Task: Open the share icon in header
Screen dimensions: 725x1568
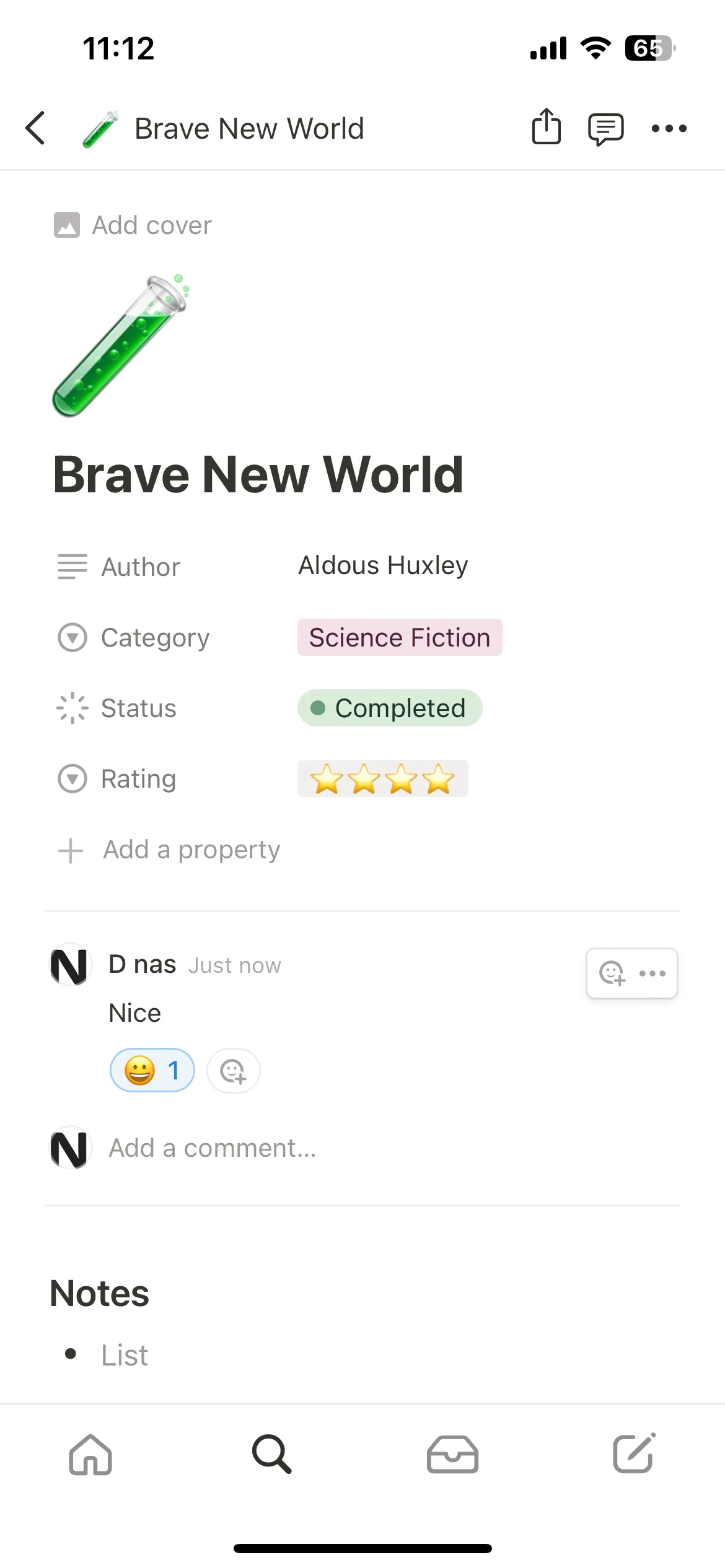Action: coord(547,127)
